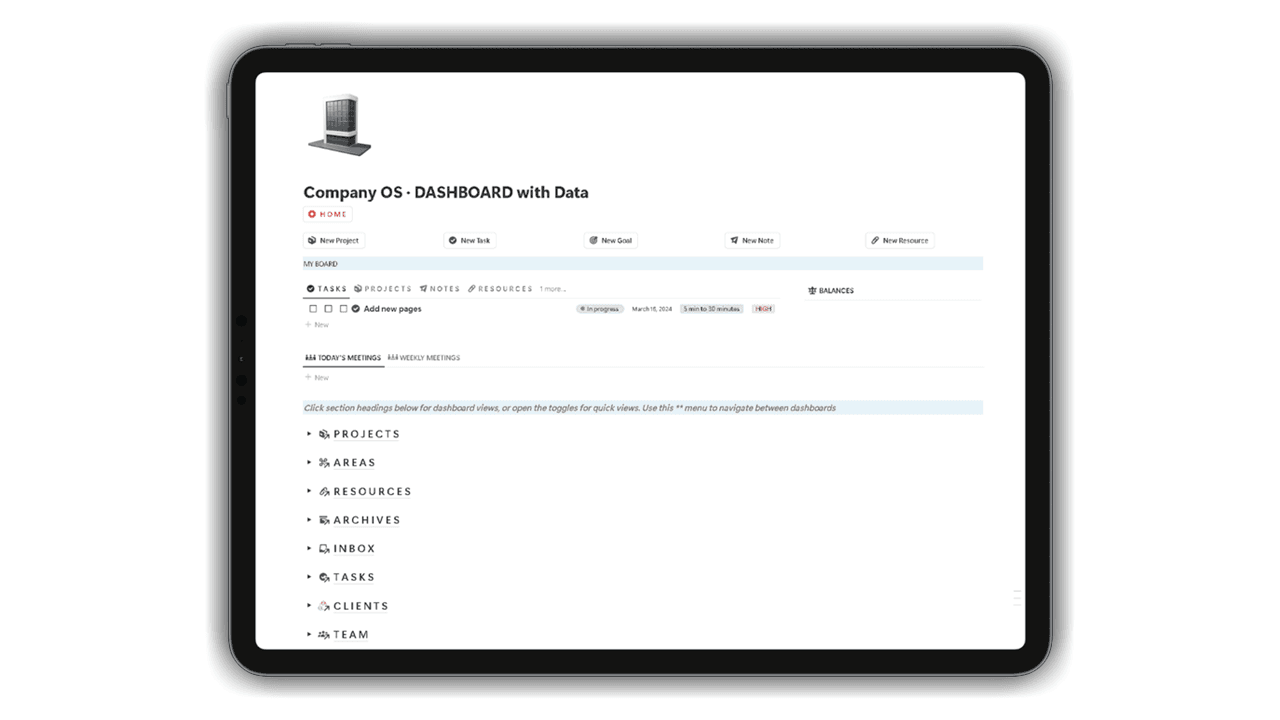Click the Balances scale icon
The image size is (1280, 720).
(812, 290)
